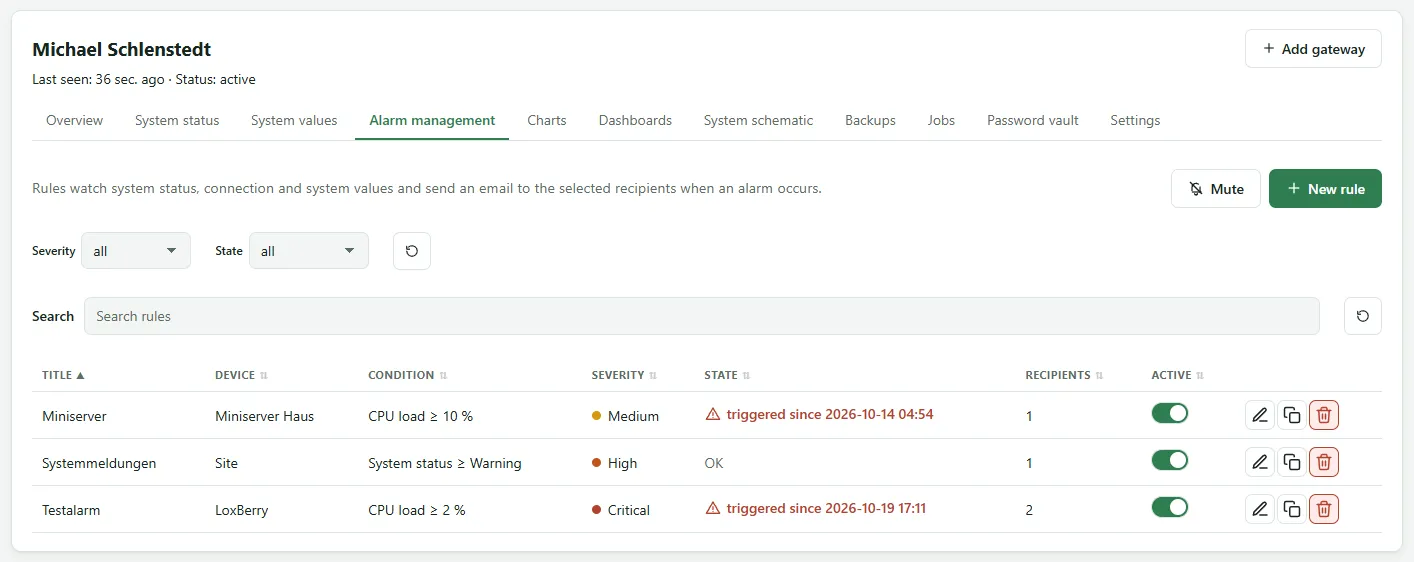Open the Password vault tab

(1033, 120)
